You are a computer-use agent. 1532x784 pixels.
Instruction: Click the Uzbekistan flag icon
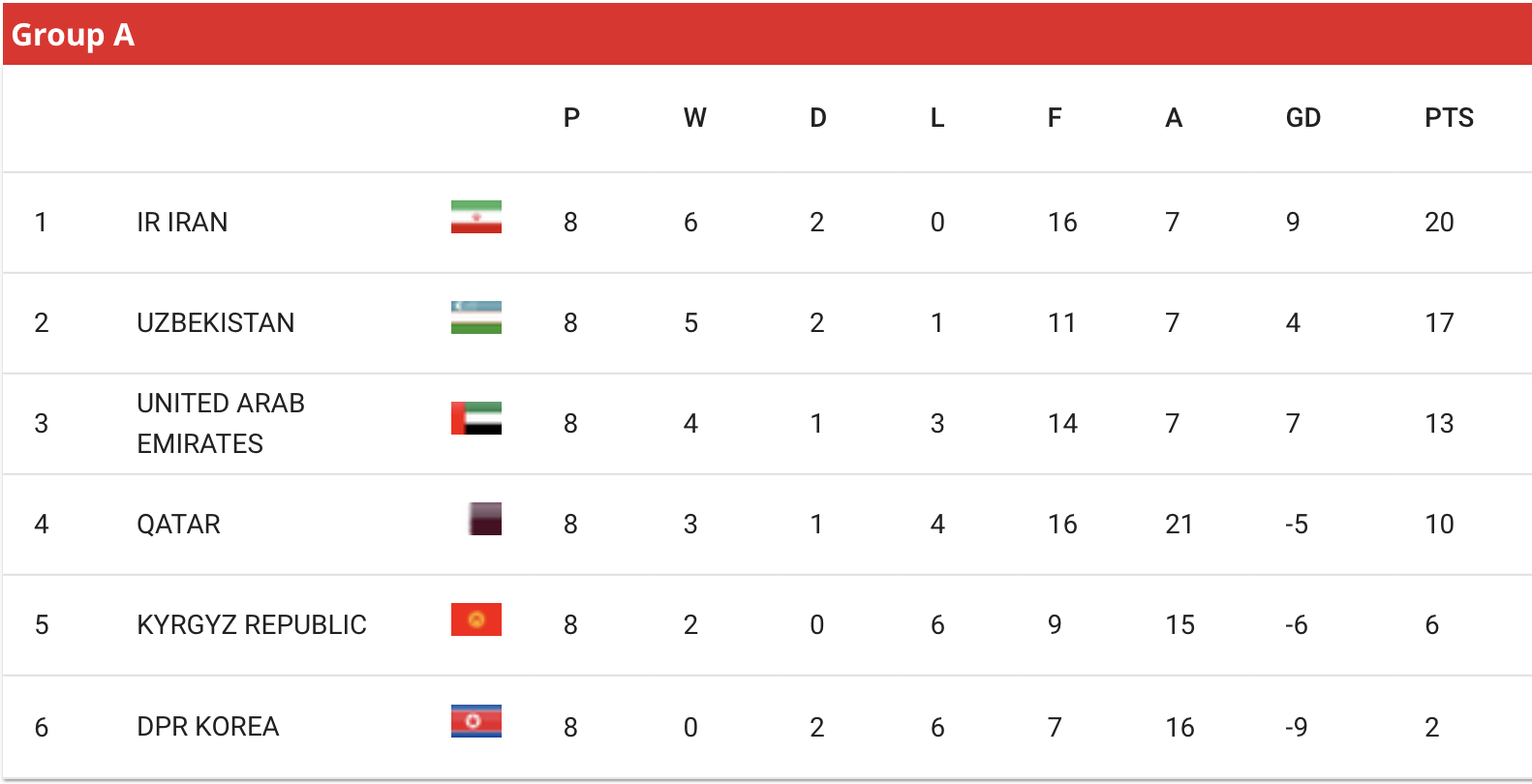(x=476, y=317)
